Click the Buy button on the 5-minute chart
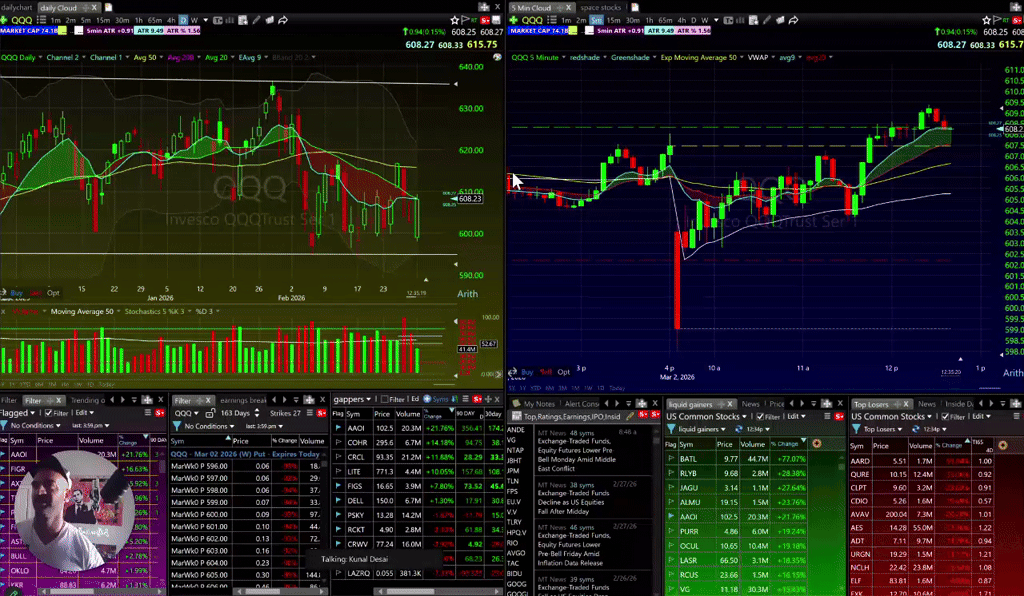 coord(527,371)
